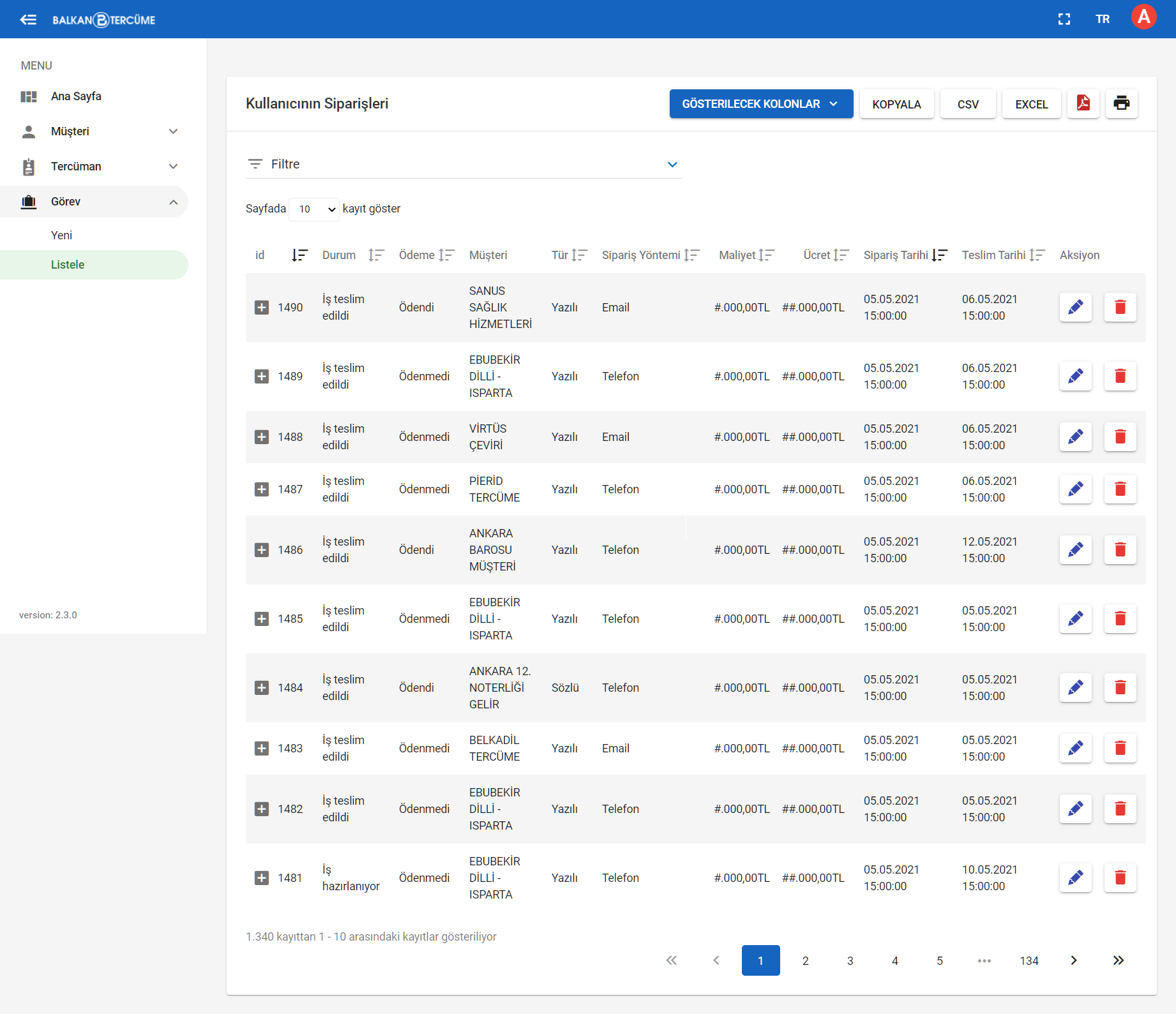Go to previous page arrow
The width and height of the screenshot is (1176, 1014).
click(x=716, y=960)
